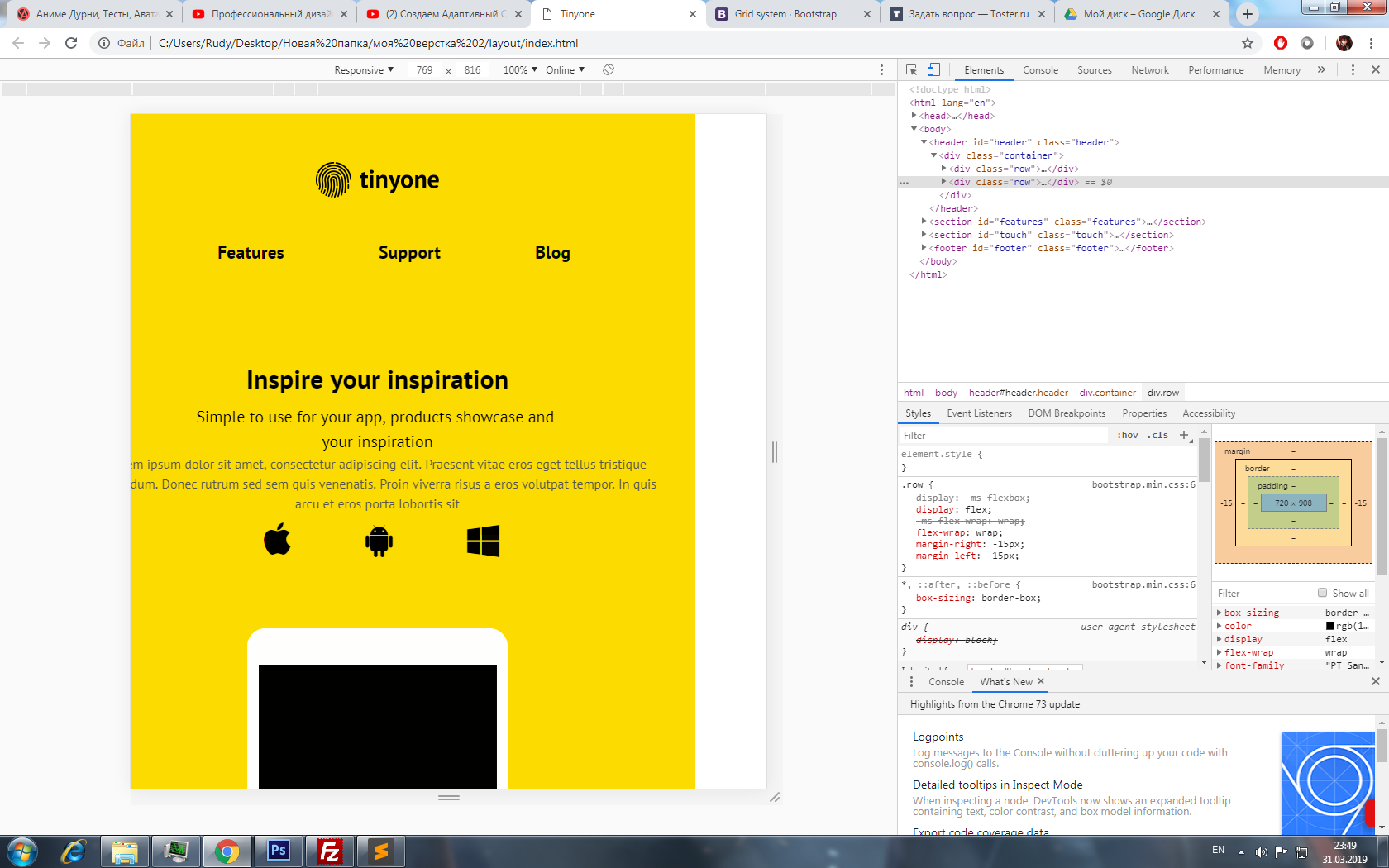Open Photoshop from the taskbar
This screenshot has height=868, width=1389.
(x=279, y=851)
